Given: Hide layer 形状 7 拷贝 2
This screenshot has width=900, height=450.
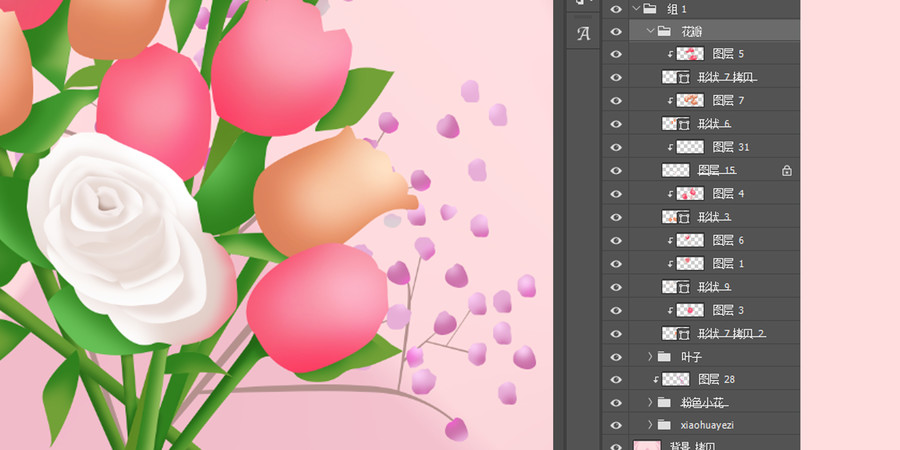Looking at the screenshot, I should (x=616, y=333).
